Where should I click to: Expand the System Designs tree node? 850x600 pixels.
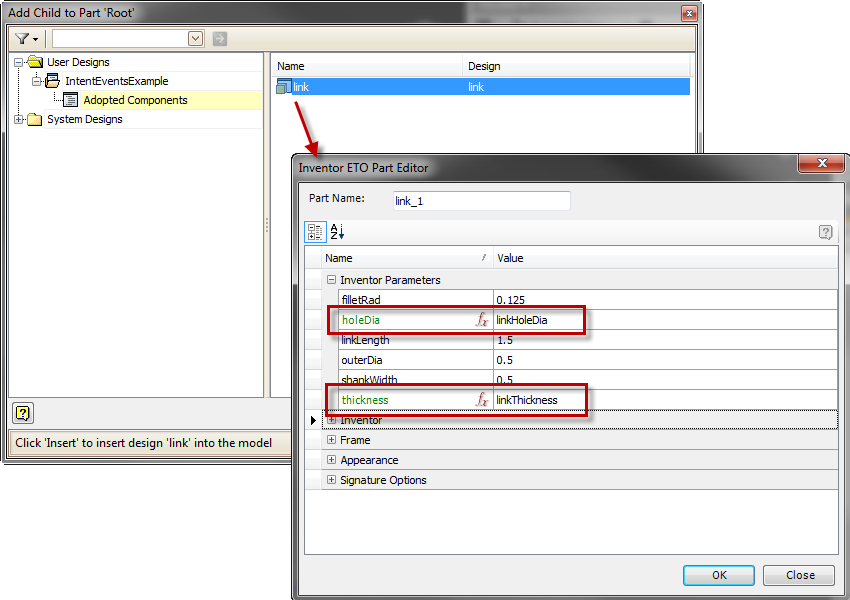click(x=18, y=119)
